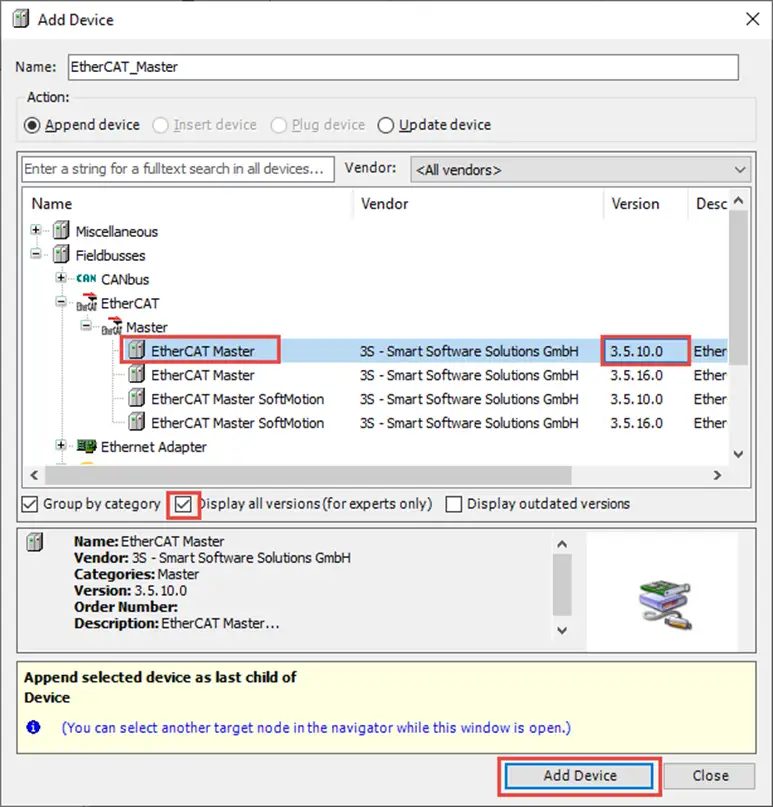Select the Update device radio button
773x807 pixels.
click(385, 125)
